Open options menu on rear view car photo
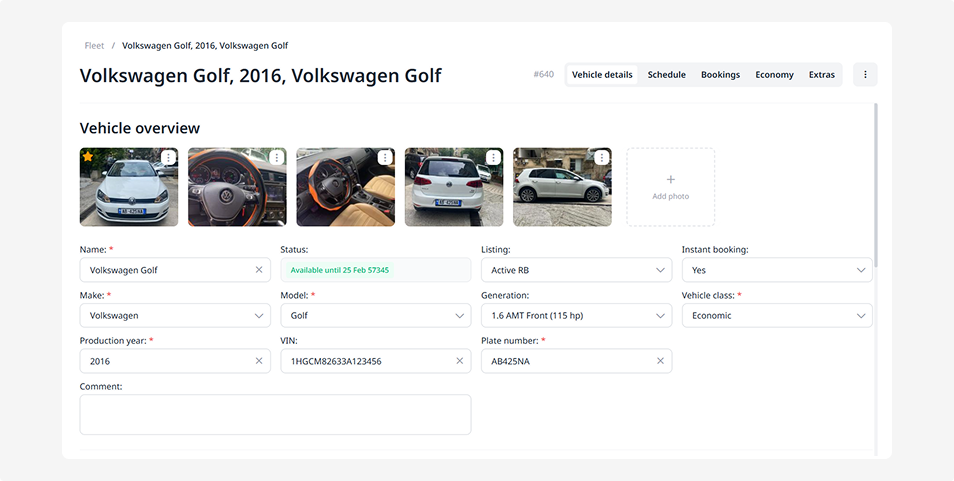954x481 pixels. 493,158
